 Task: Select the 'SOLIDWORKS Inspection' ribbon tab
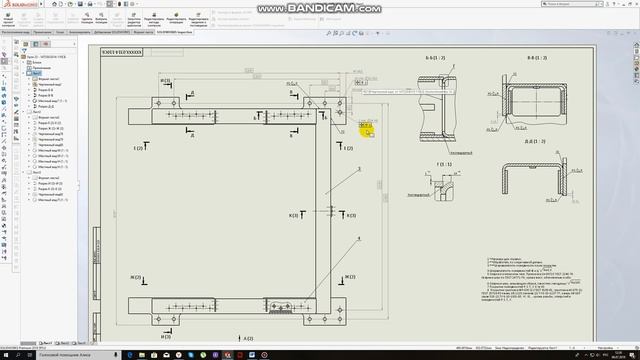pyautogui.click(x=174, y=32)
